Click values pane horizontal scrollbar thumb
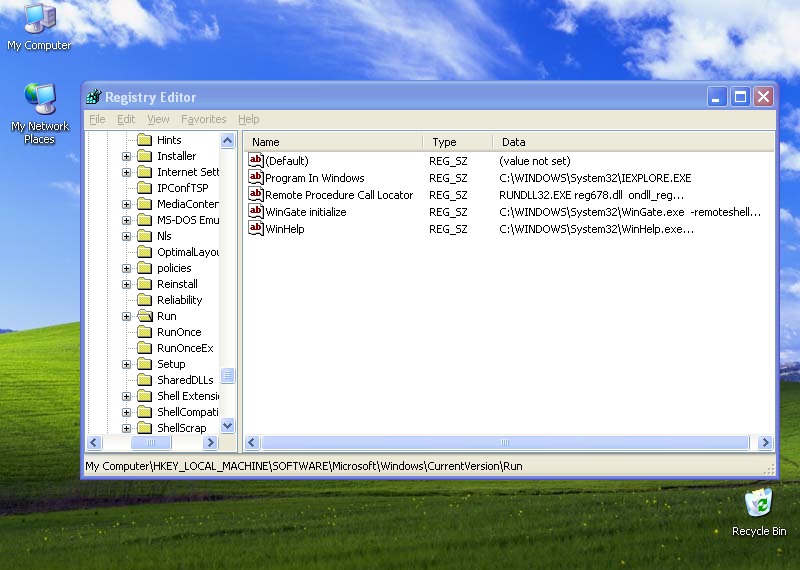This screenshot has width=800, height=570. [505, 442]
